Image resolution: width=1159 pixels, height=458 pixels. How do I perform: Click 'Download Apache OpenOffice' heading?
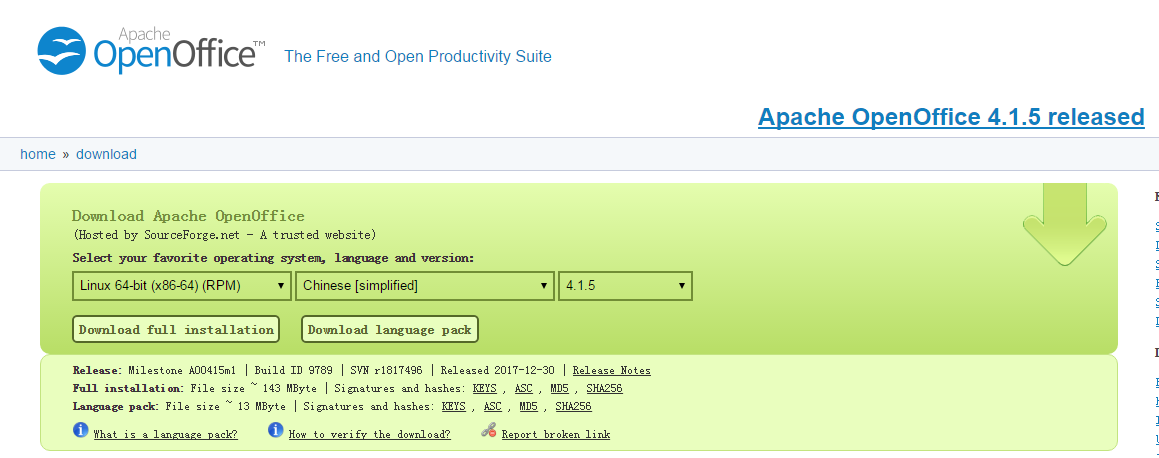tap(188, 216)
